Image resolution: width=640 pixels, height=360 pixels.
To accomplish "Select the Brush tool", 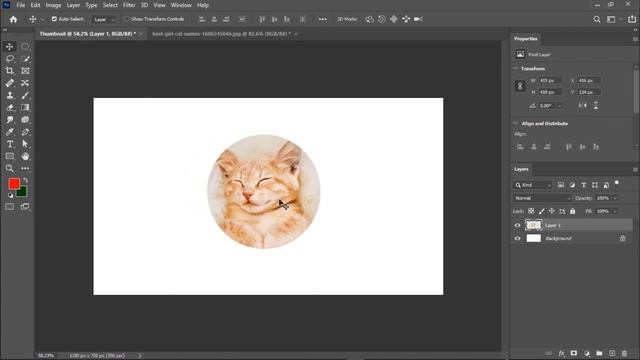I will (25, 96).
